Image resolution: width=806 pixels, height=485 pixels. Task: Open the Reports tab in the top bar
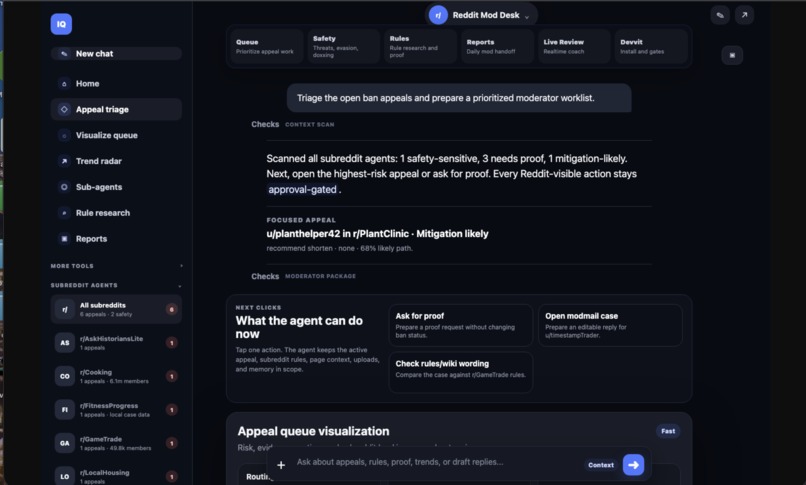[497, 46]
